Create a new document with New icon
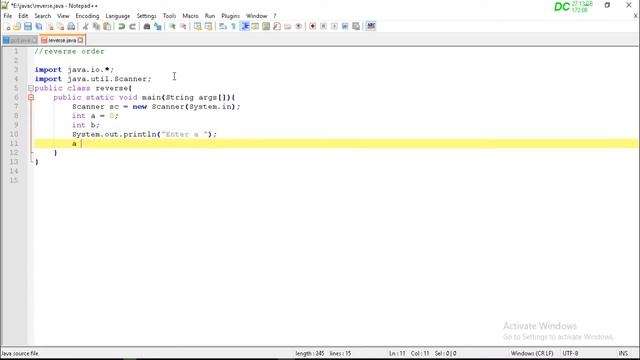 (x=7, y=27)
